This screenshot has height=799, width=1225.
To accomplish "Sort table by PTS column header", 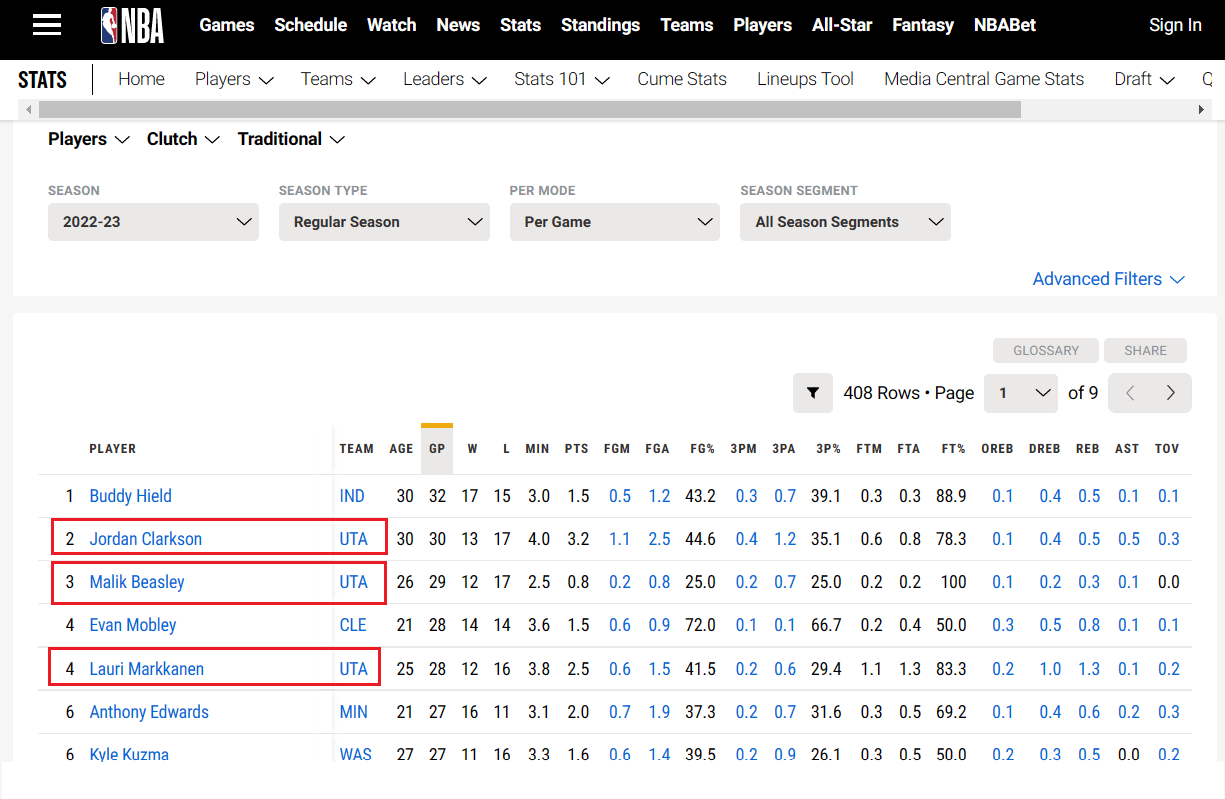I will [x=576, y=449].
